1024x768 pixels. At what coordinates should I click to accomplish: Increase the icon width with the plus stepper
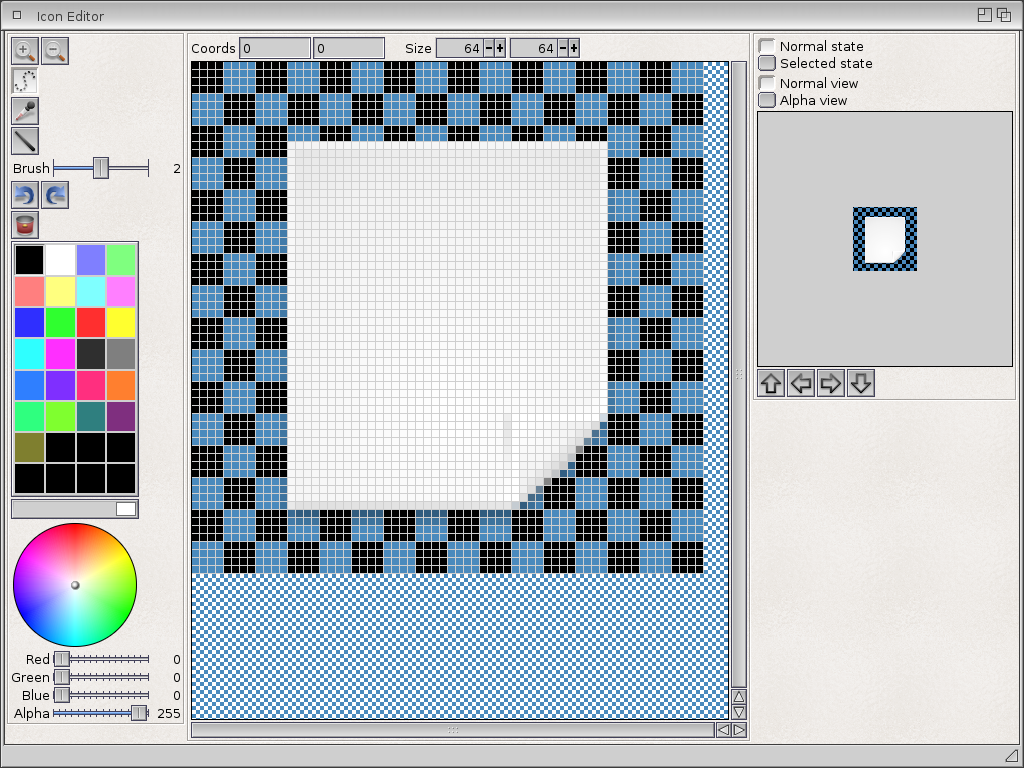coord(500,48)
